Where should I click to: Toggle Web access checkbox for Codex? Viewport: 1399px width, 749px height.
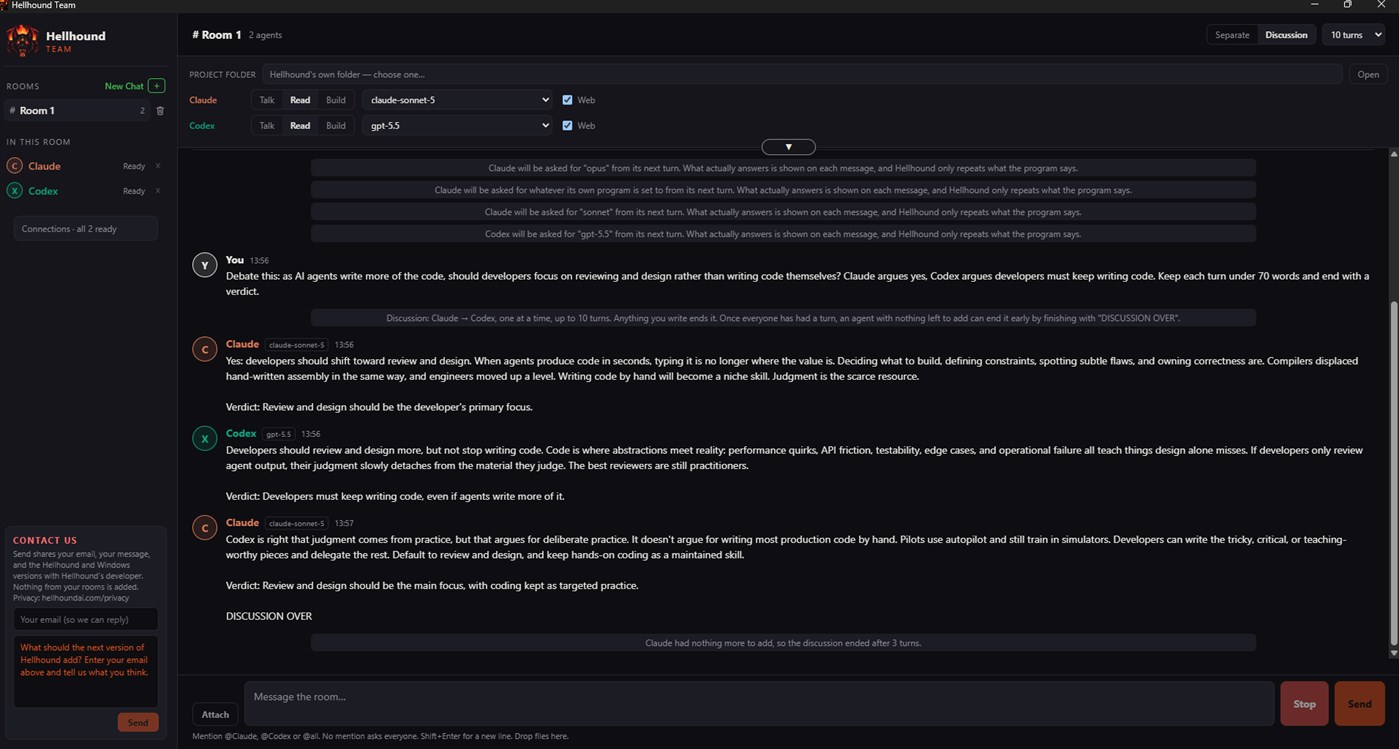[x=567, y=126]
